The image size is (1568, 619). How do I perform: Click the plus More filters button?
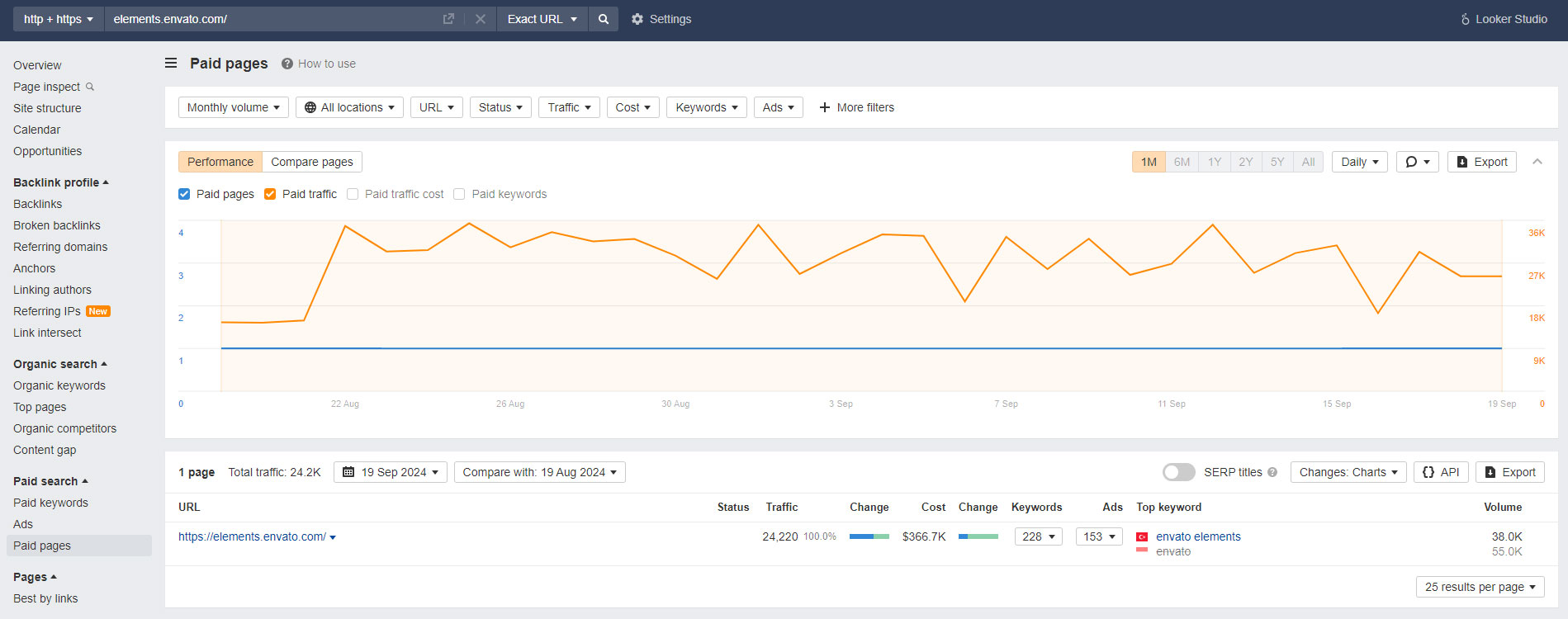point(856,107)
